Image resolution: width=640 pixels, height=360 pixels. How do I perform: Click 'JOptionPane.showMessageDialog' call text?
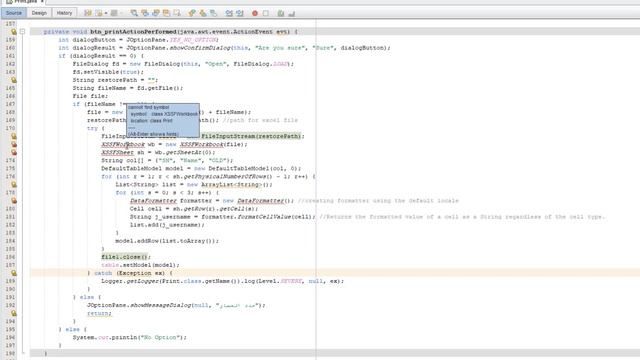(139, 305)
